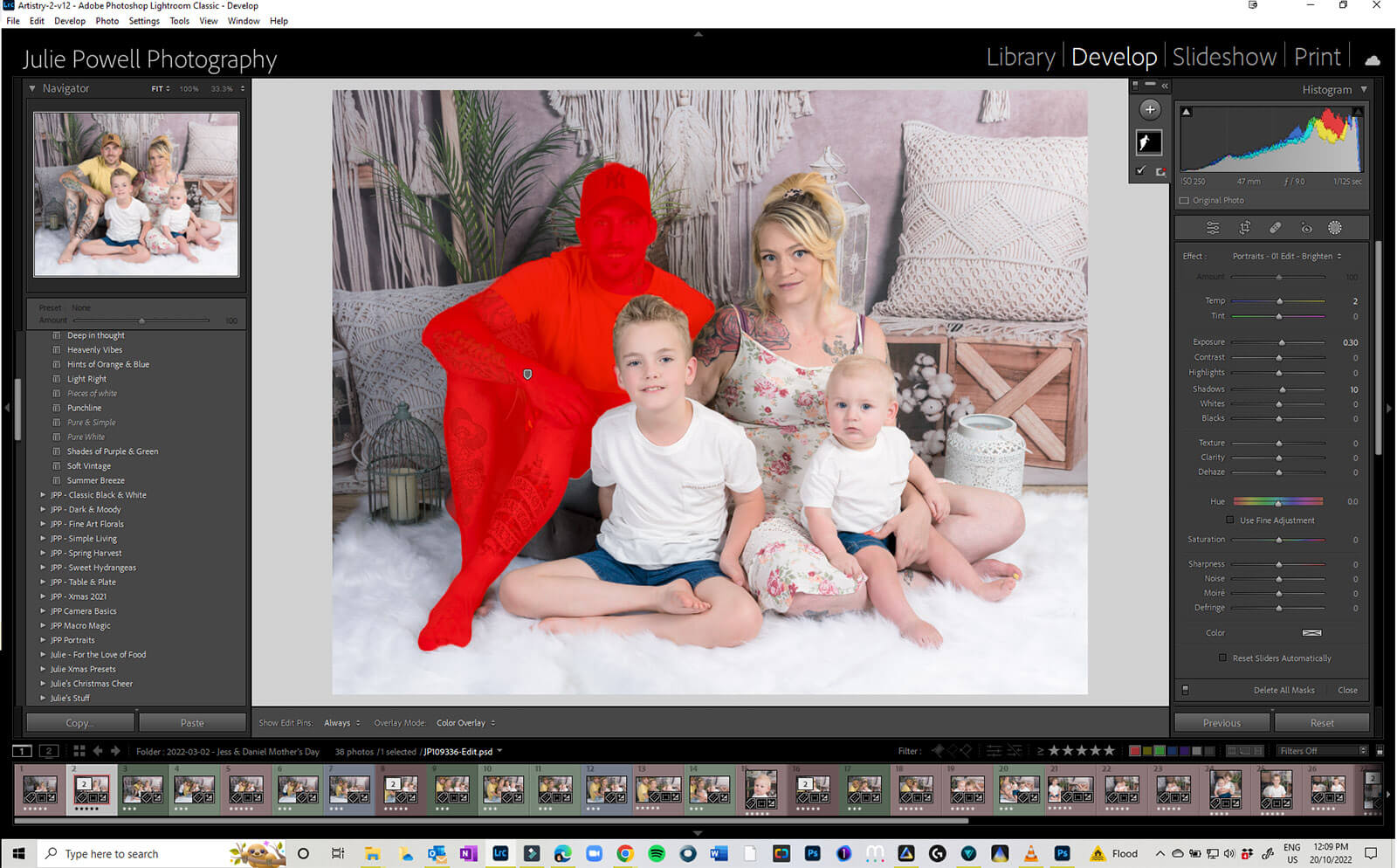
Task: Select the Crop Overlay tool
Action: click(1244, 228)
